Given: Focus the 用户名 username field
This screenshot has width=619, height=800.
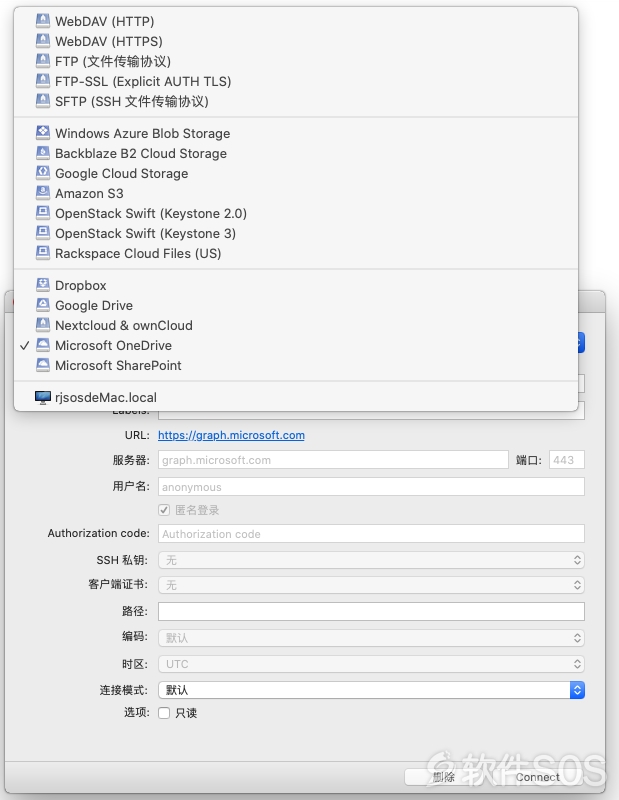Looking at the screenshot, I should tap(371, 487).
